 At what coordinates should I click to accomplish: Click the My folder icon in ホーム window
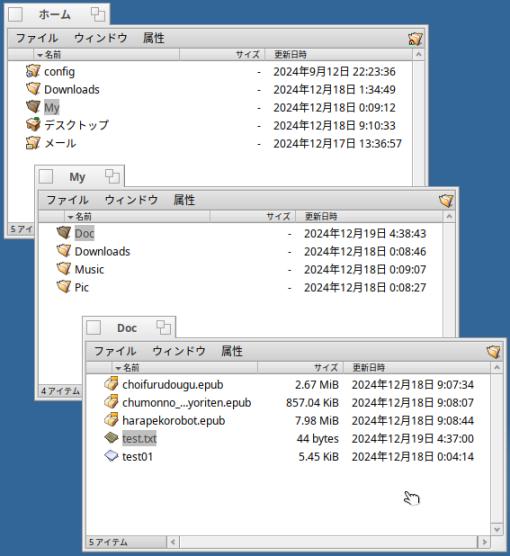tap(33, 107)
